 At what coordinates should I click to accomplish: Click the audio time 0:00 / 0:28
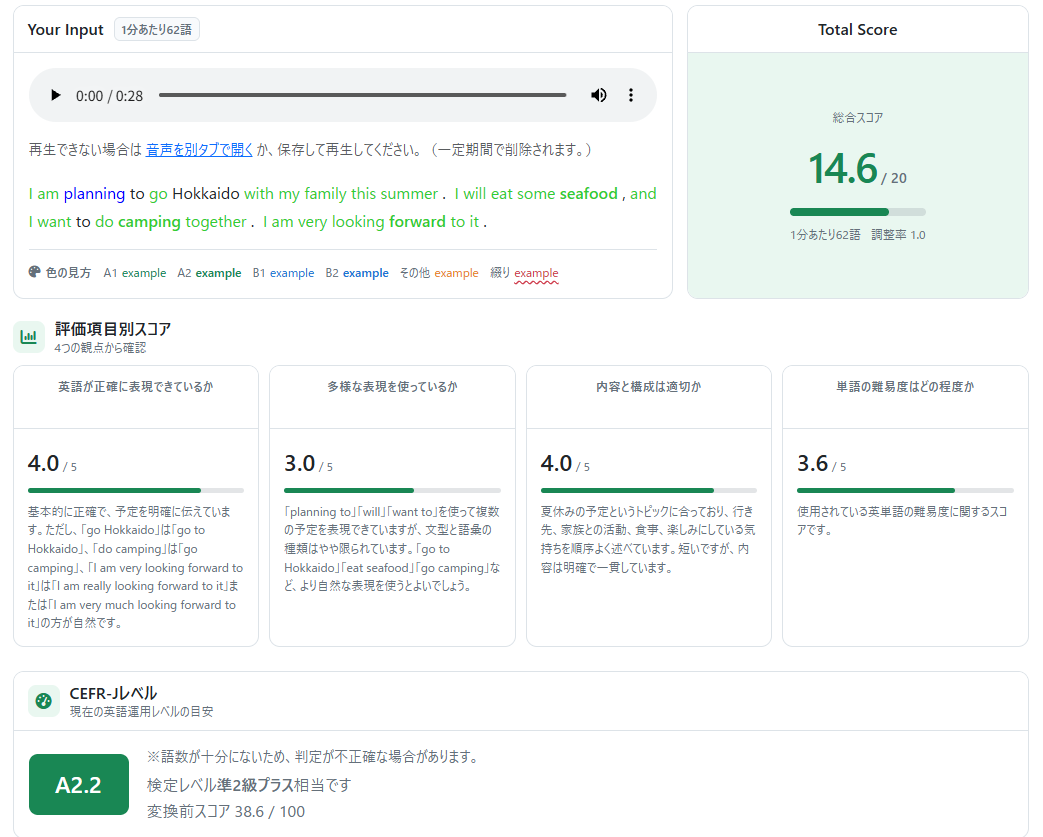coord(109,96)
